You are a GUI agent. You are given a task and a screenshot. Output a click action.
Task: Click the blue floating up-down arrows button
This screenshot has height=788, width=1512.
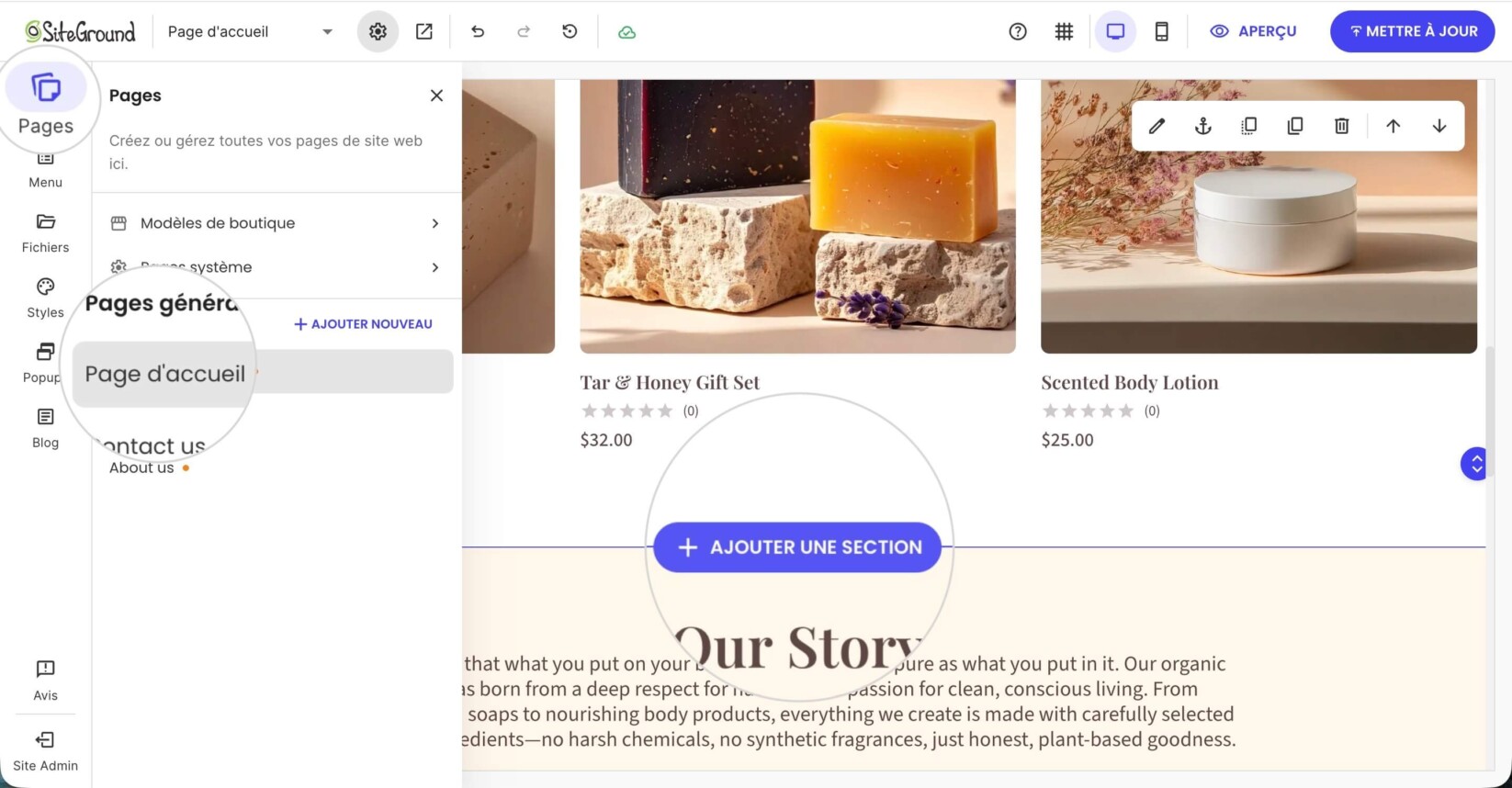point(1473,464)
